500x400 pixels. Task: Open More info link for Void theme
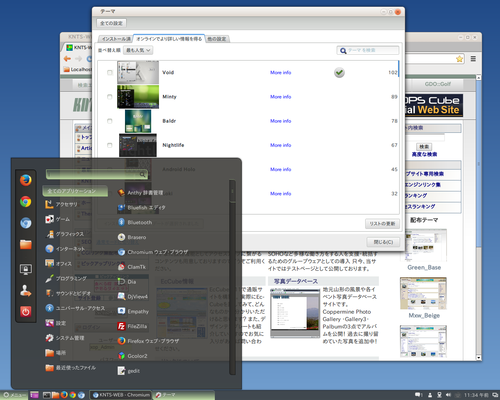281,72
